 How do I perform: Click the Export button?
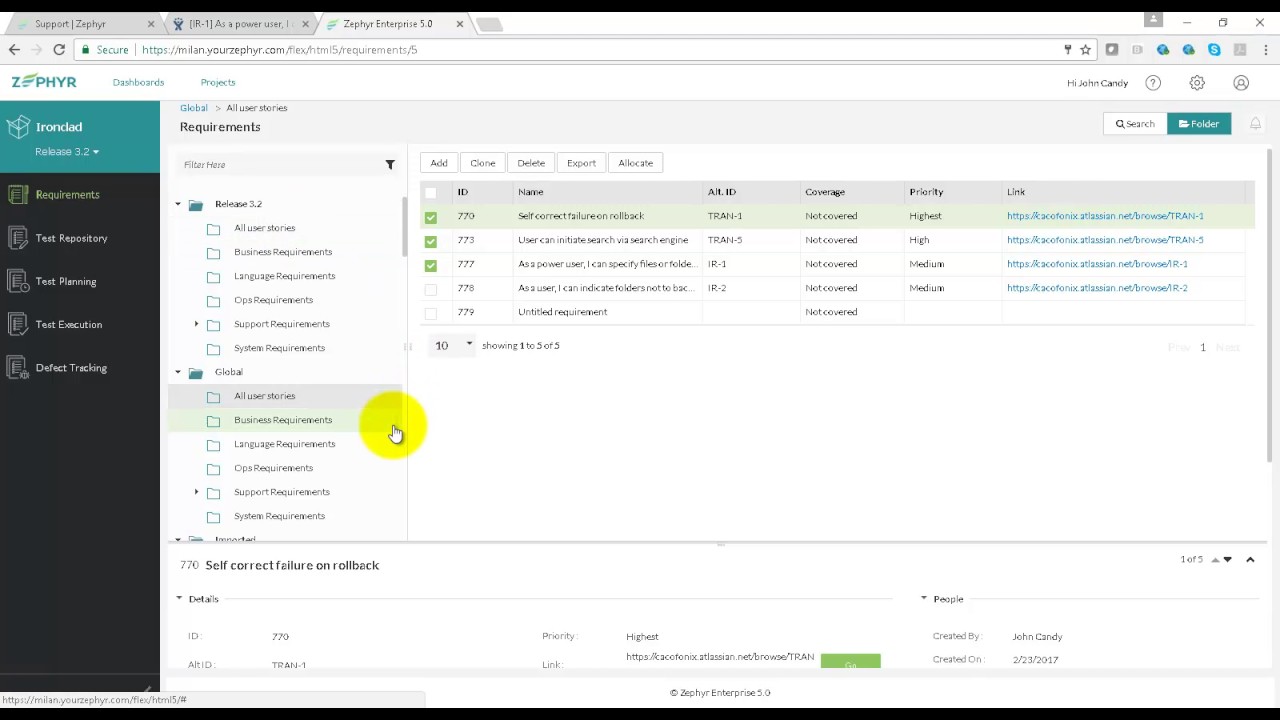[581, 163]
